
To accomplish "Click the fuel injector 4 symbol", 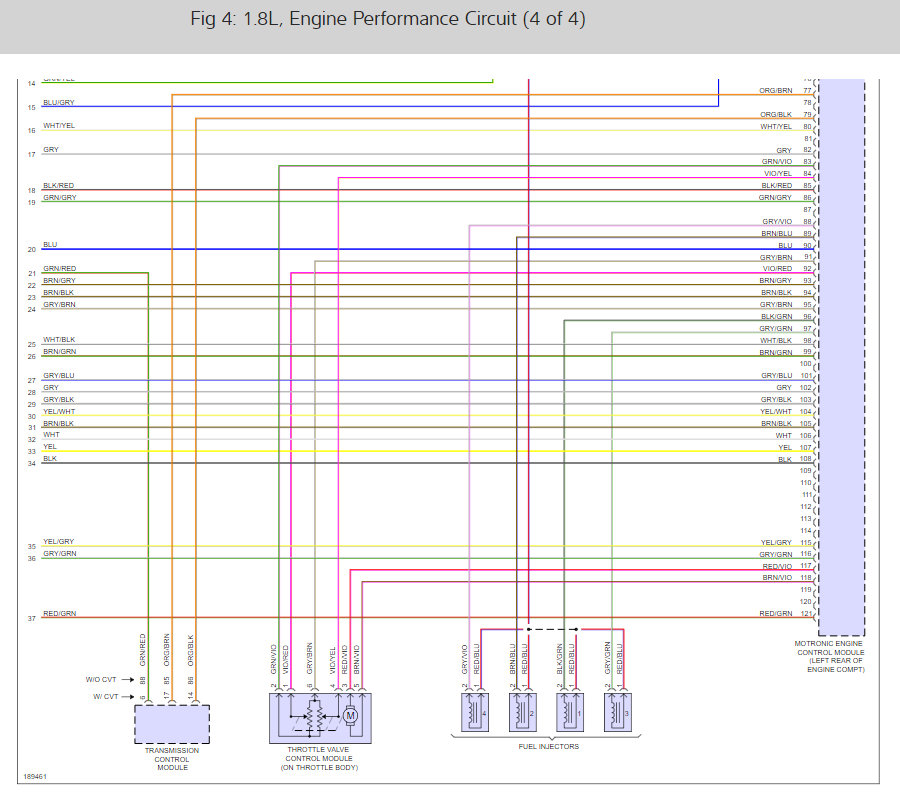I will pos(475,712).
